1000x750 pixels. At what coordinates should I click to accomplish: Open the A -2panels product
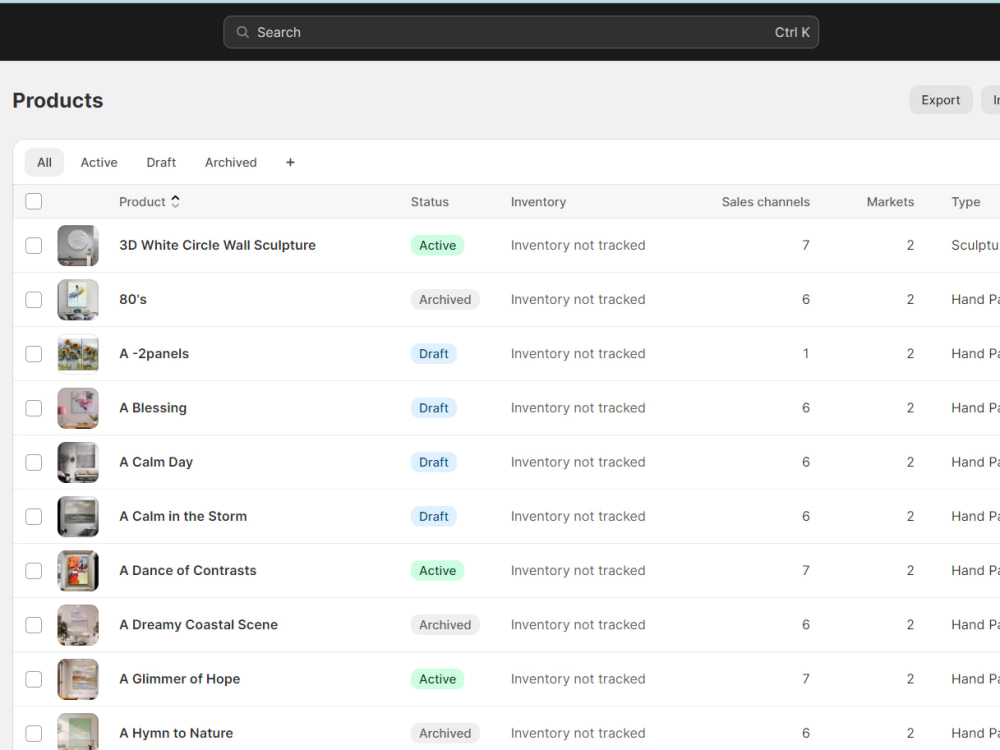pos(154,354)
